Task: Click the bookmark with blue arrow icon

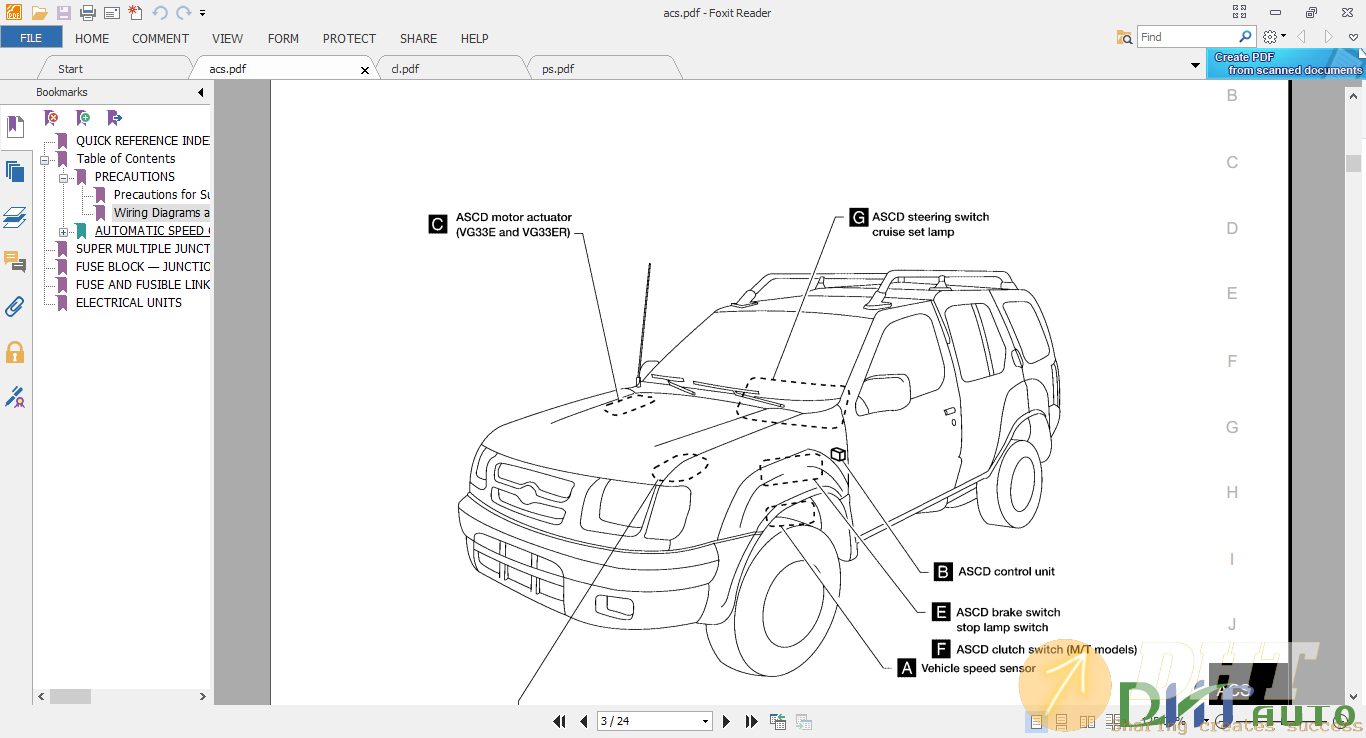Action: click(114, 118)
